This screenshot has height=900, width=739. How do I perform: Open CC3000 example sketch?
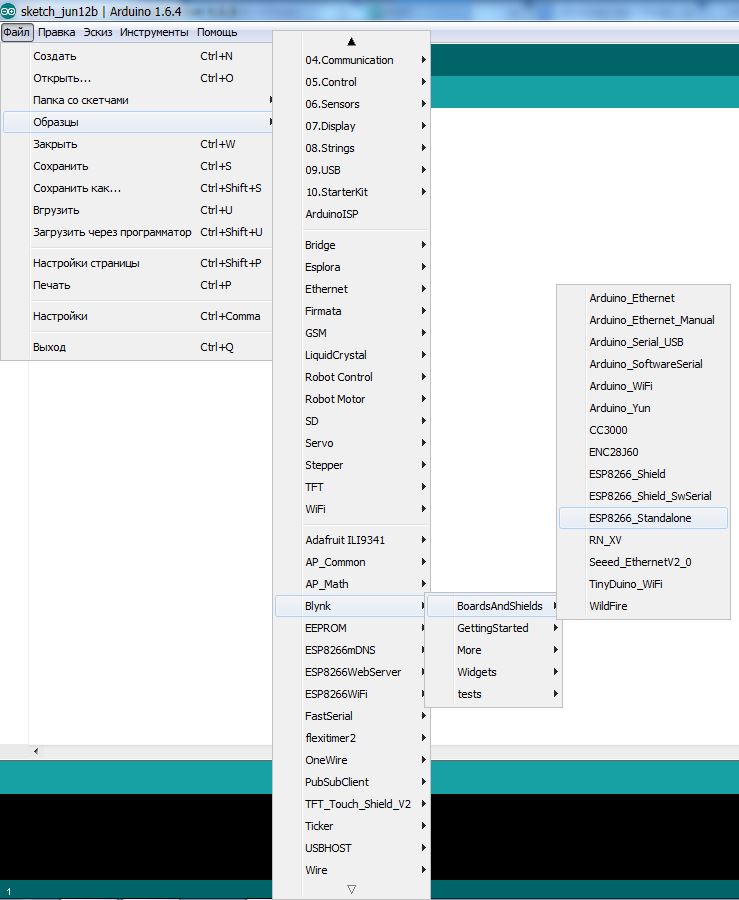click(x=643, y=430)
